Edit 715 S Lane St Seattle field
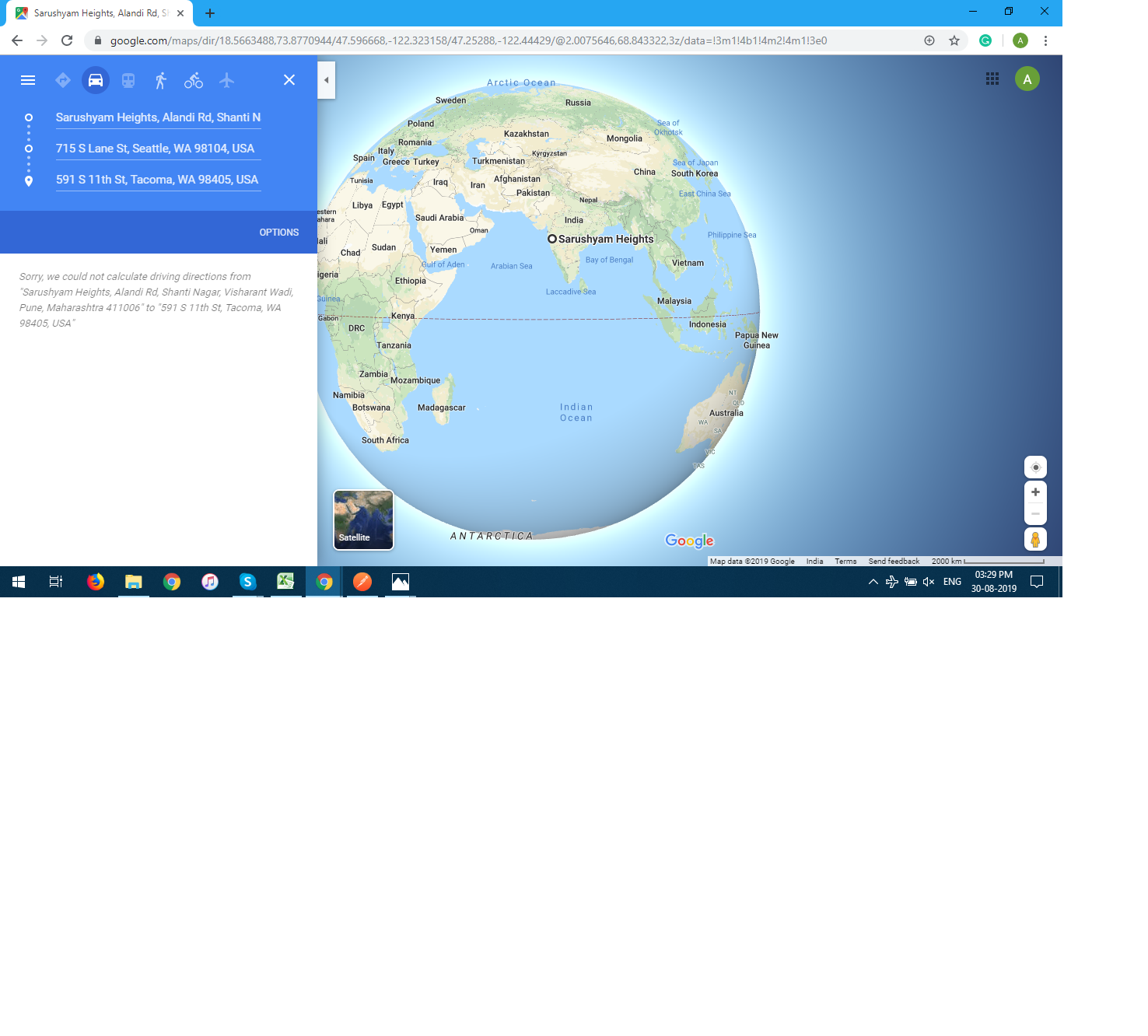The height and width of the screenshot is (1036, 1148). coord(158,149)
